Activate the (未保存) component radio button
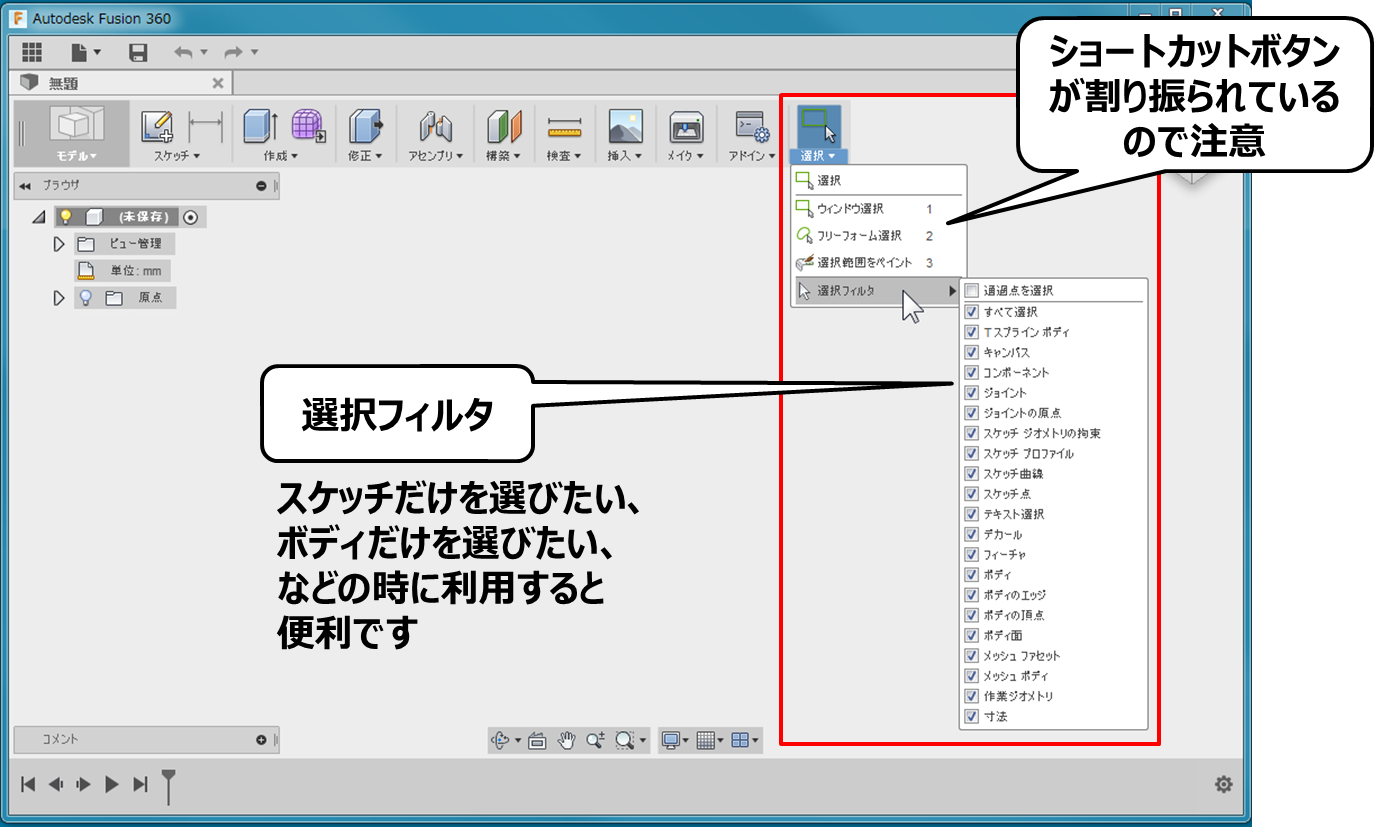This screenshot has width=1374, height=827. 191,216
